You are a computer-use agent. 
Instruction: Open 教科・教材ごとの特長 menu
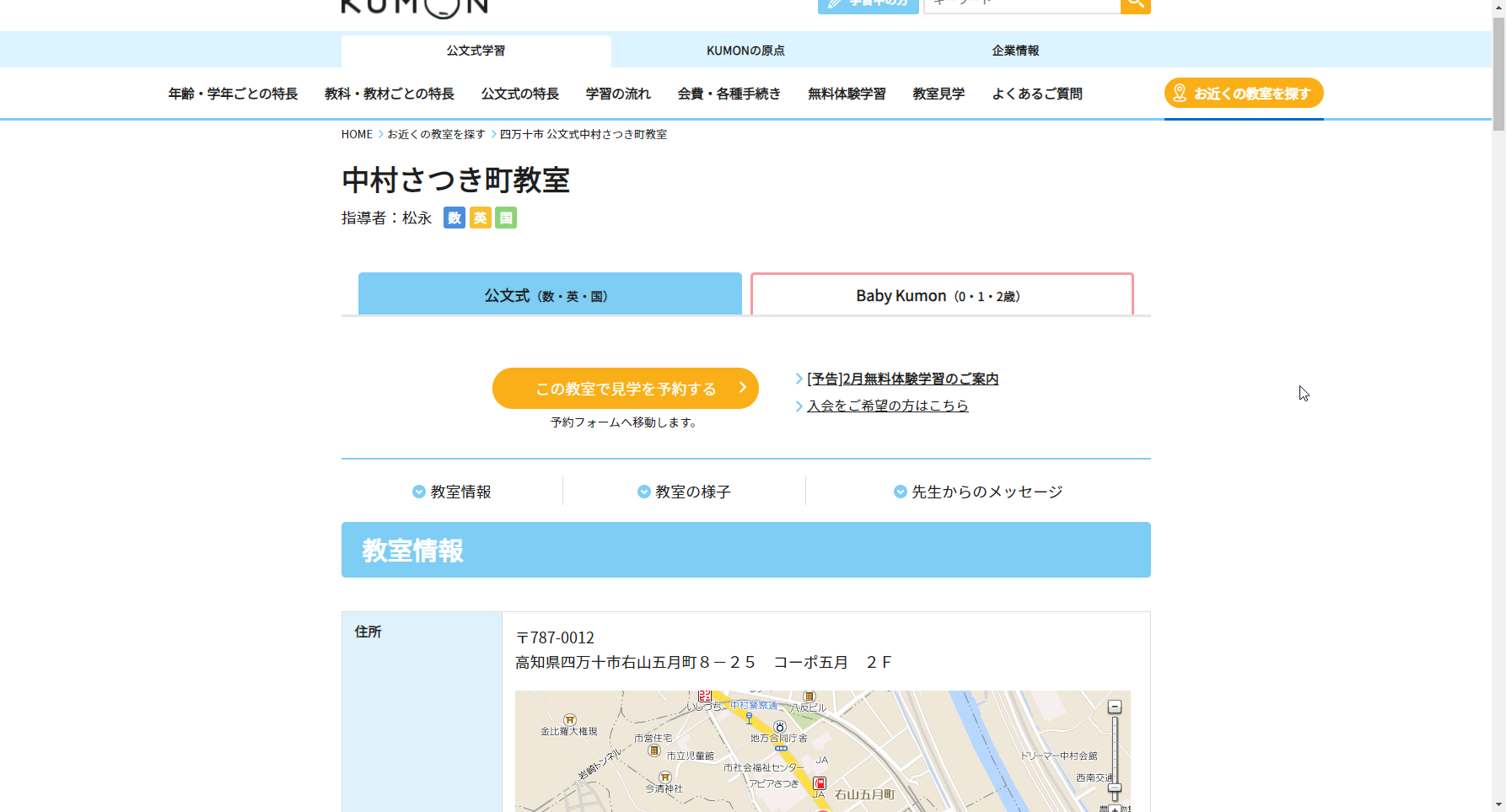[390, 94]
